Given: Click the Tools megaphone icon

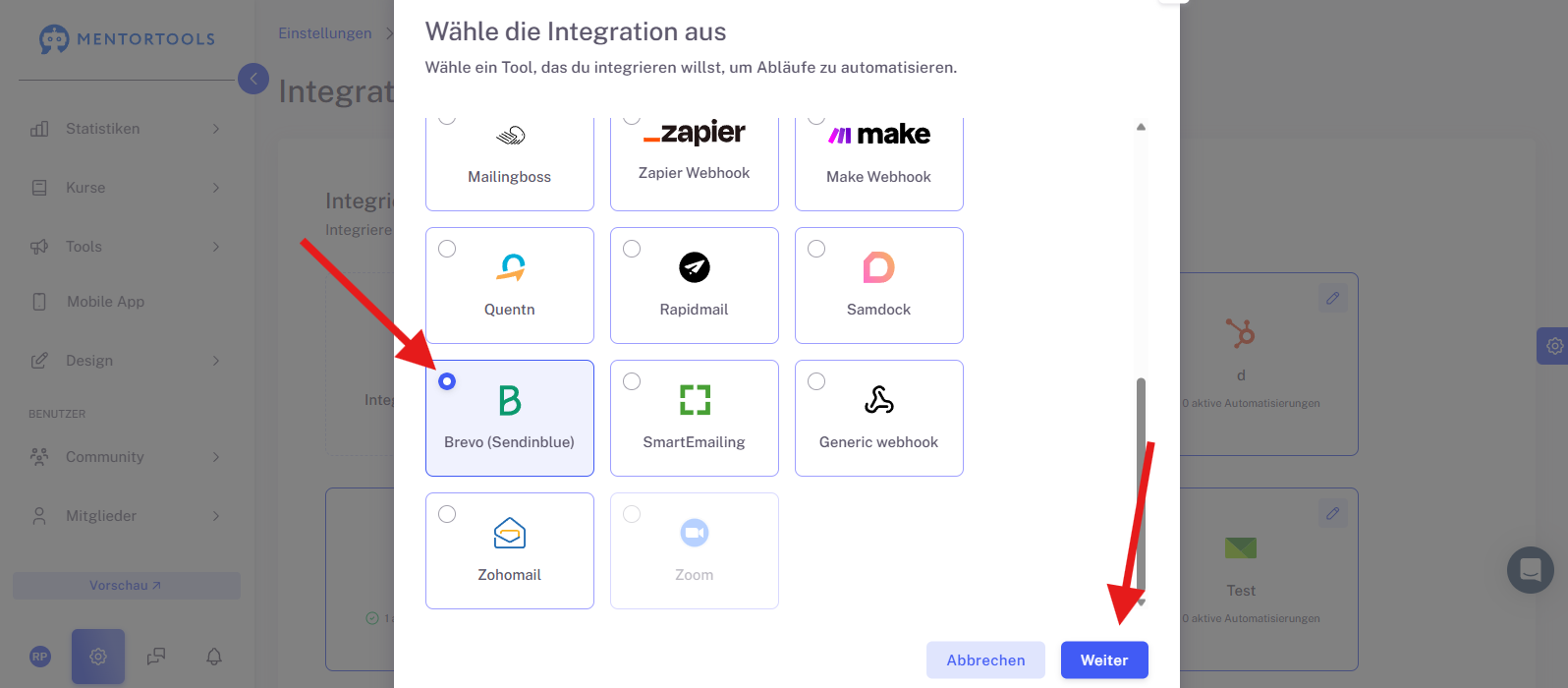Looking at the screenshot, I should tap(39, 247).
